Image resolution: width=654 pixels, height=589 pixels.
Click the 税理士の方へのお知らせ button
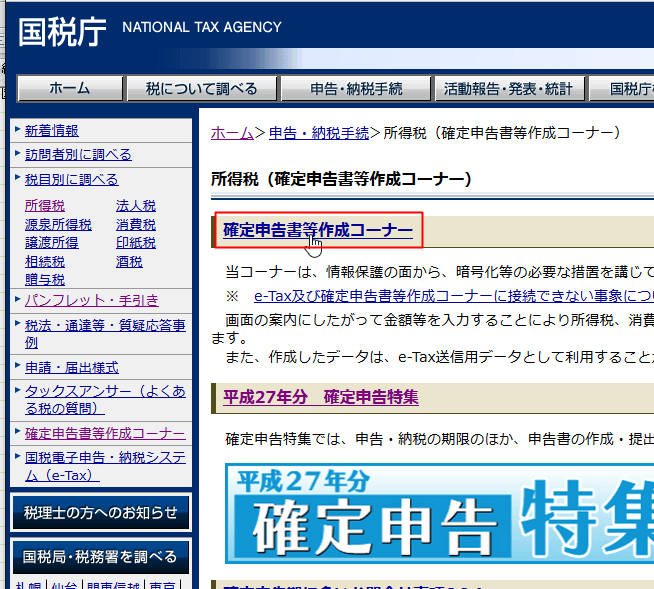point(101,512)
